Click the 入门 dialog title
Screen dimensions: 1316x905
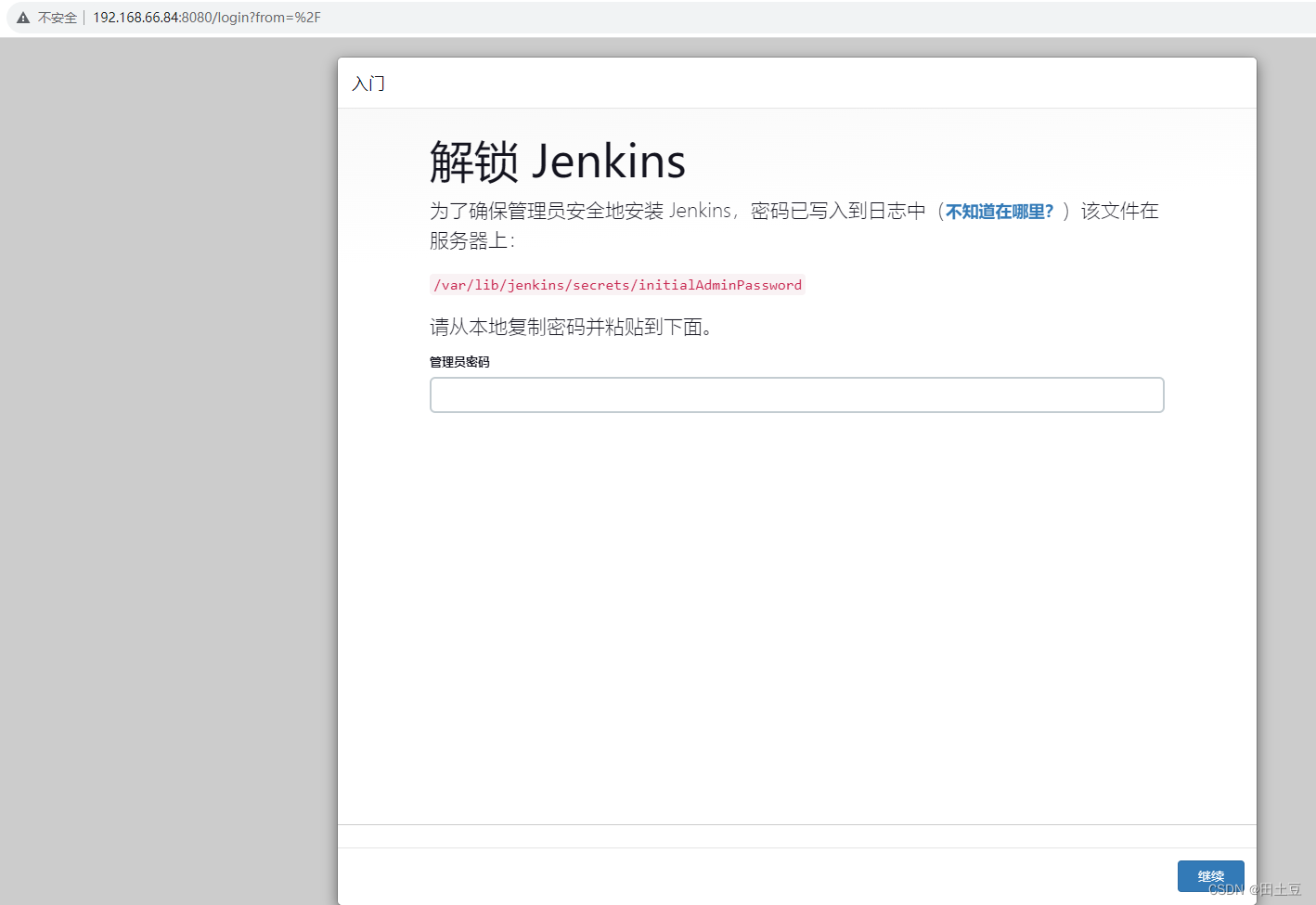(x=368, y=84)
